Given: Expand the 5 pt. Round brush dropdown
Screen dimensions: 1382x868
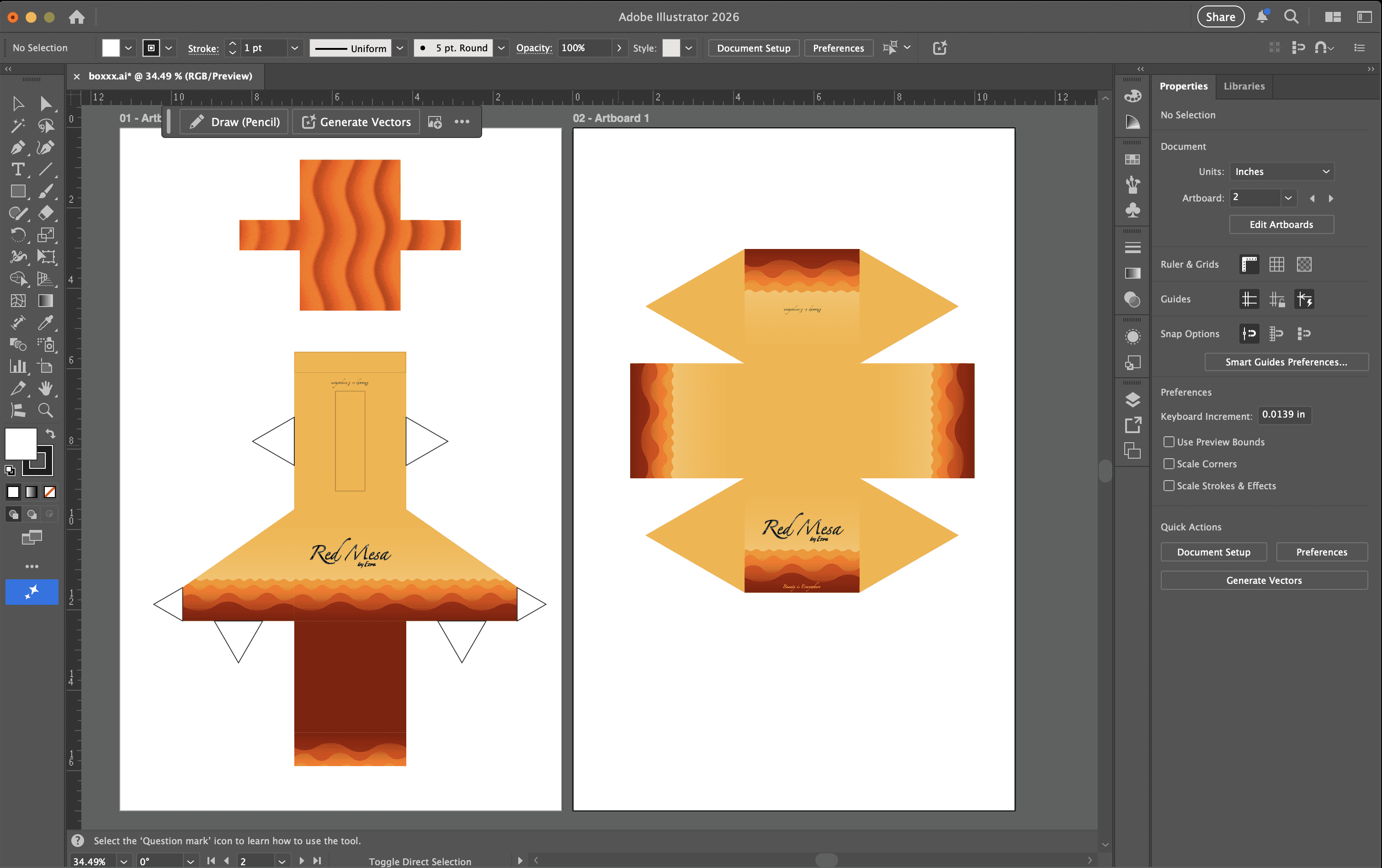Looking at the screenshot, I should tap(501, 48).
